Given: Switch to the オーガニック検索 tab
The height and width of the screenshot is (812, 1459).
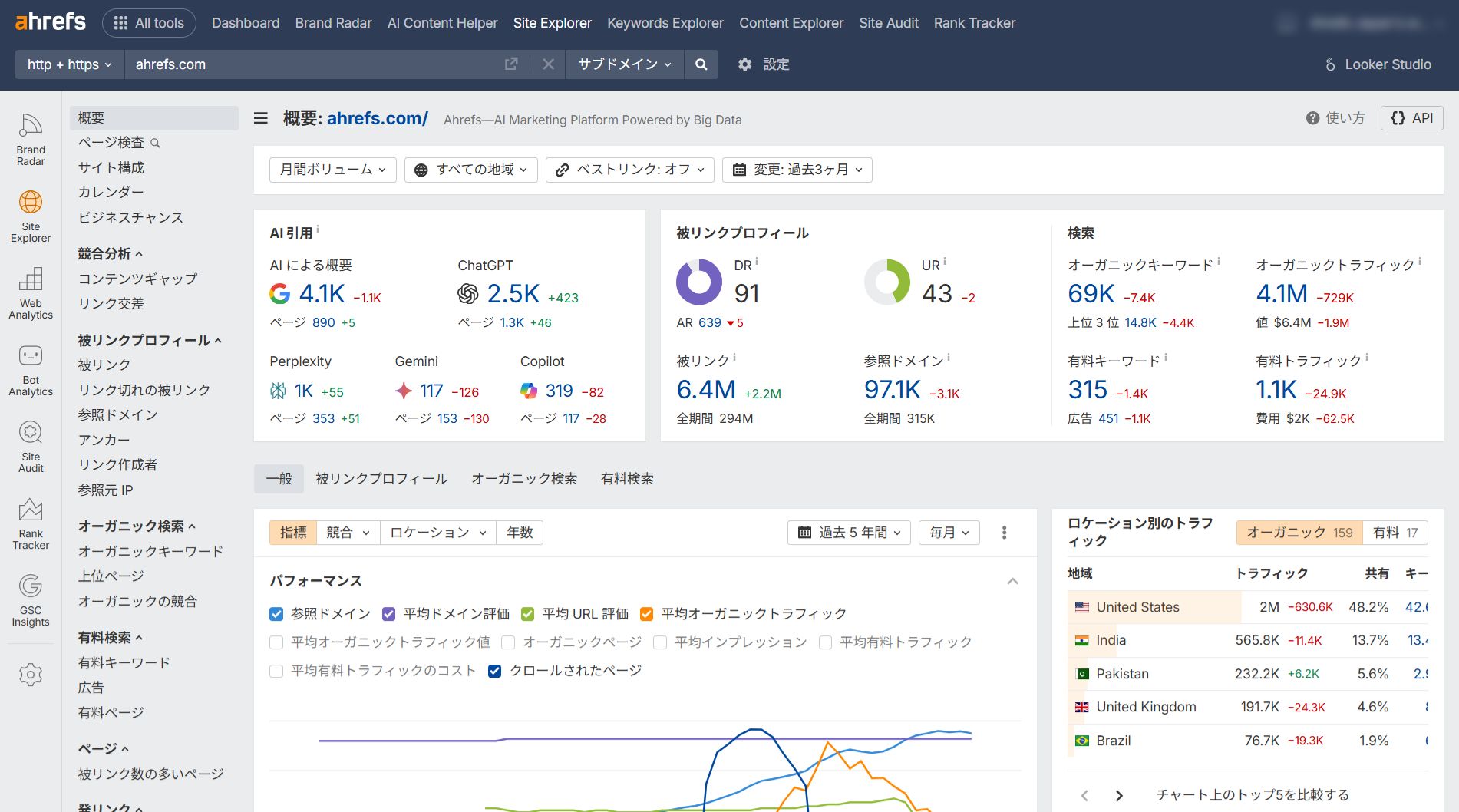Looking at the screenshot, I should click(524, 479).
